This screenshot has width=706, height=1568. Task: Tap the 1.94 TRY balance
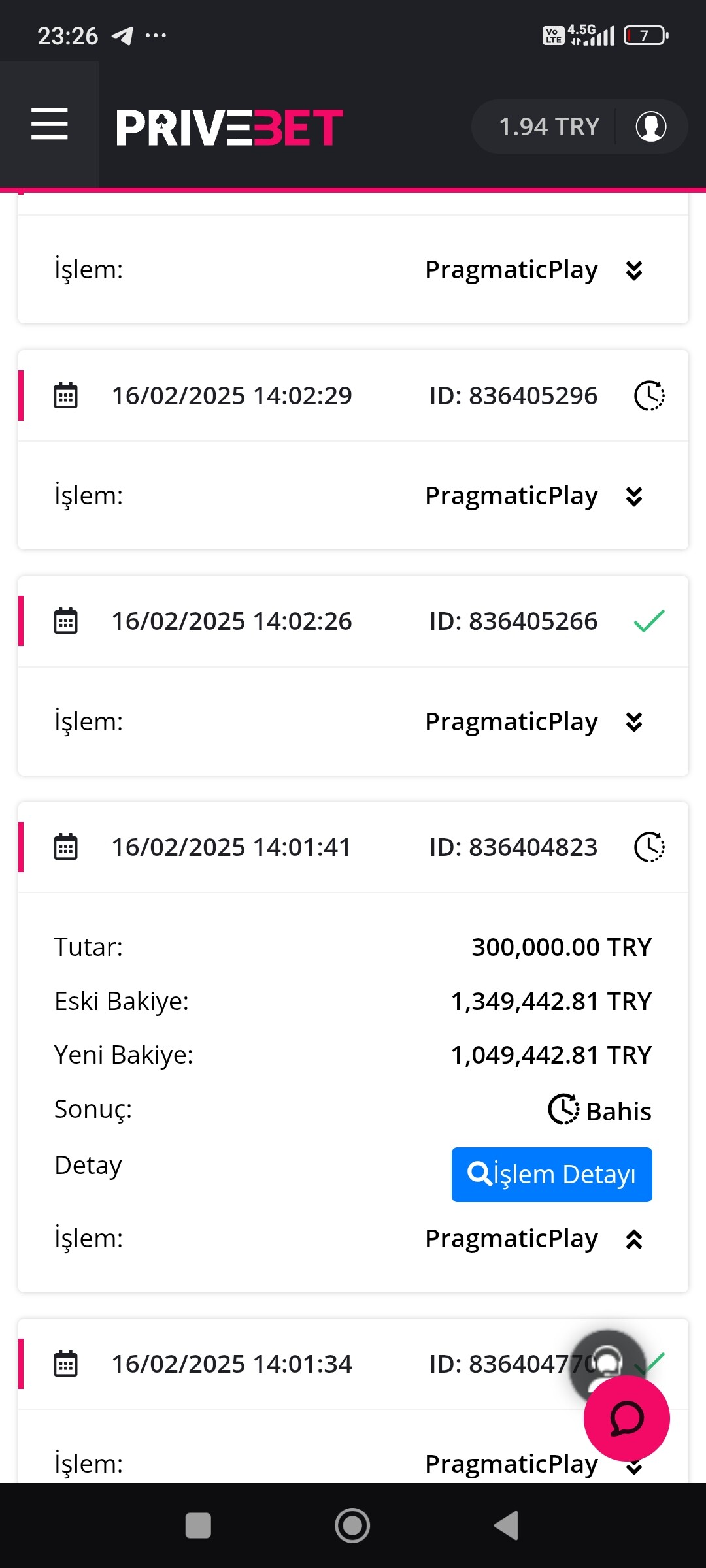549,127
